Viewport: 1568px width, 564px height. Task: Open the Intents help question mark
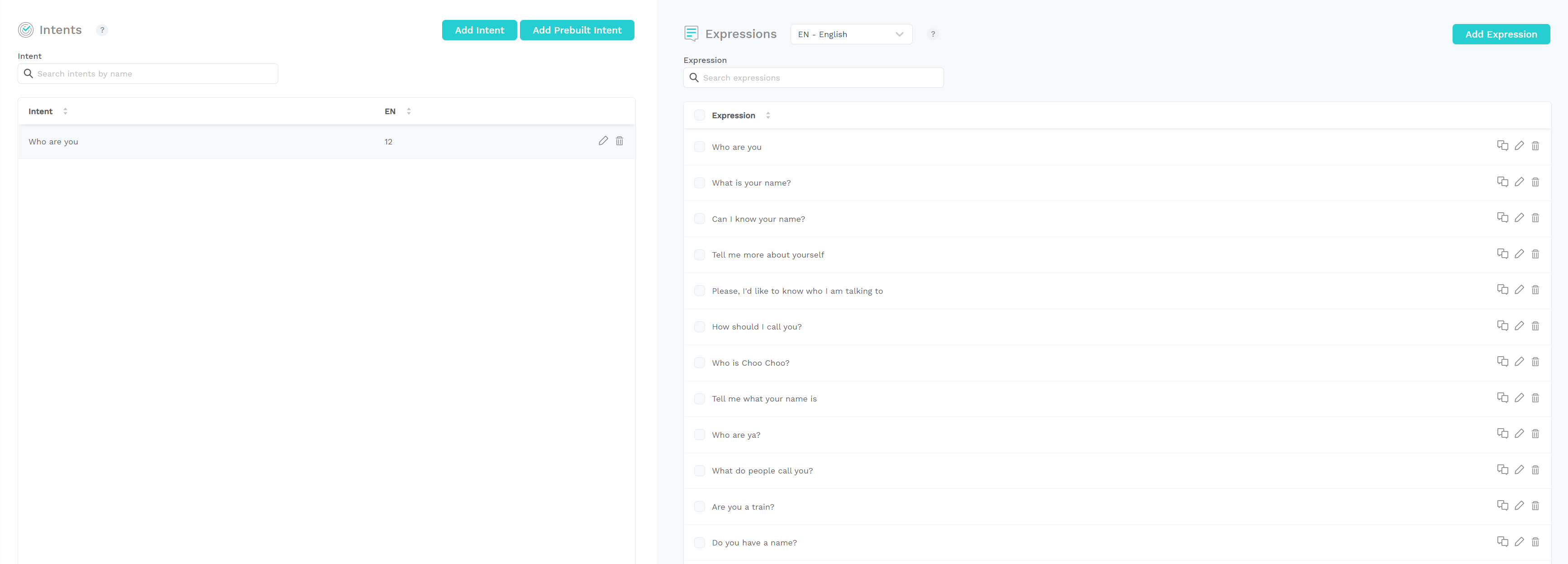[102, 30]
